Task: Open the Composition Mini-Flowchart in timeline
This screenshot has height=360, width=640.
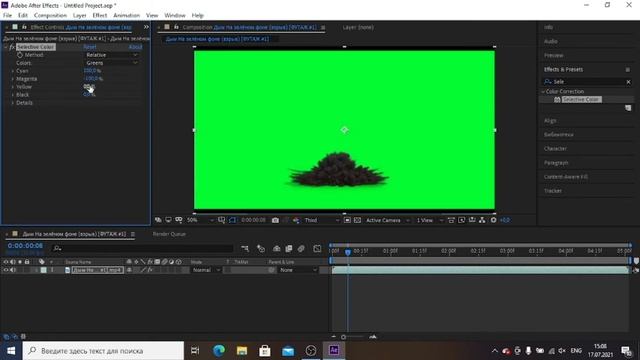Action: 244,248
